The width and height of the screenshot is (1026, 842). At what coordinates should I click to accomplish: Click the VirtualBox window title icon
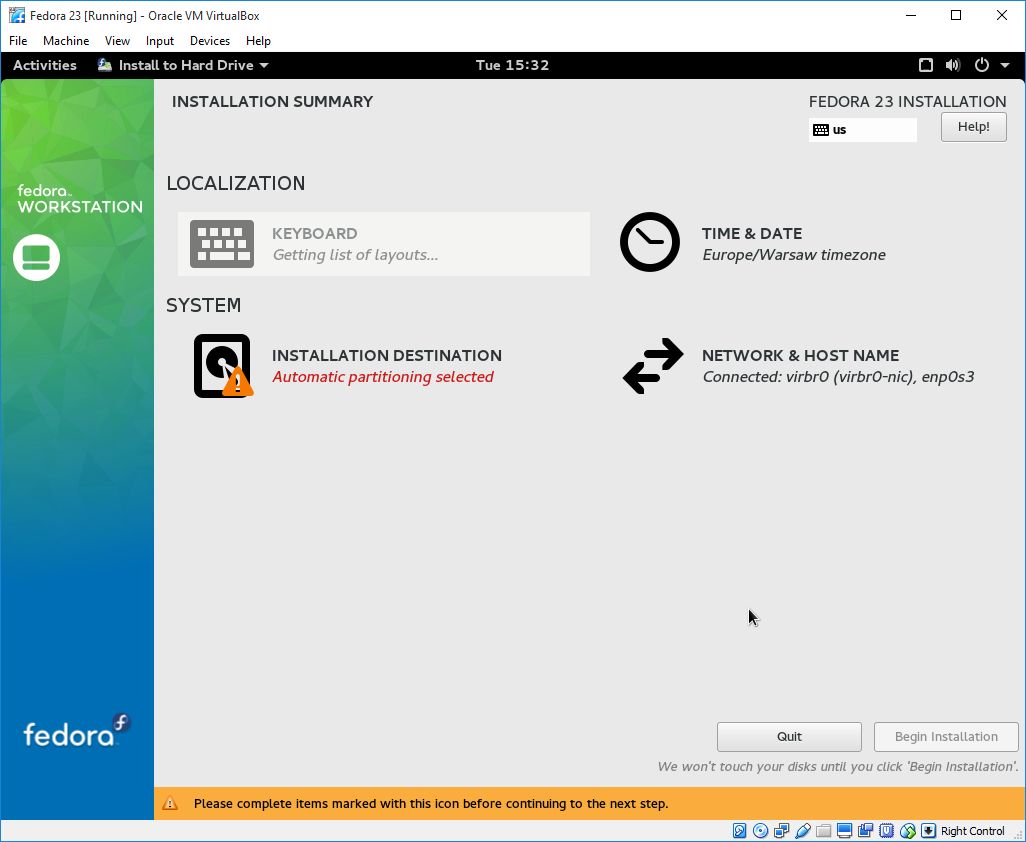pyautogui.click(x=16, y=15)
